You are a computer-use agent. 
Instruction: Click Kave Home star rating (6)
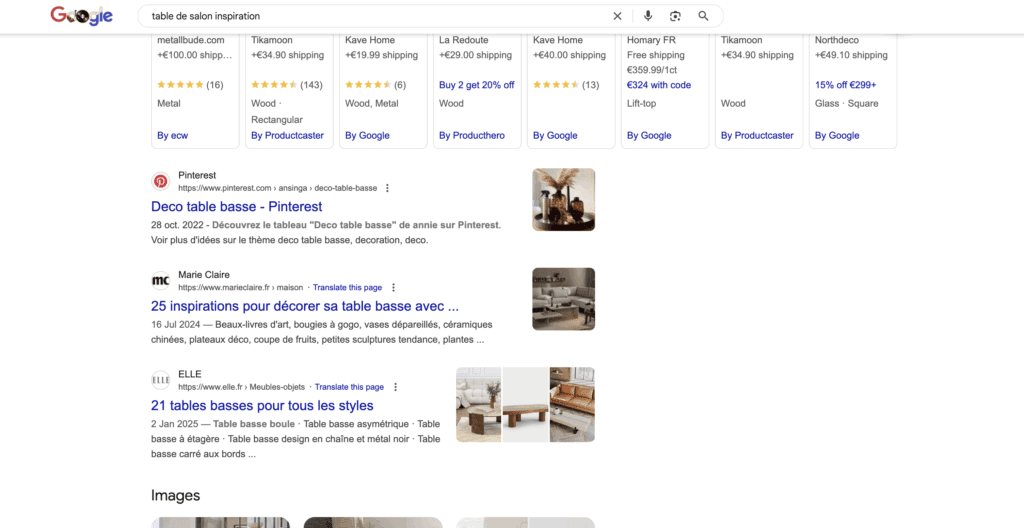coord(376,85)
